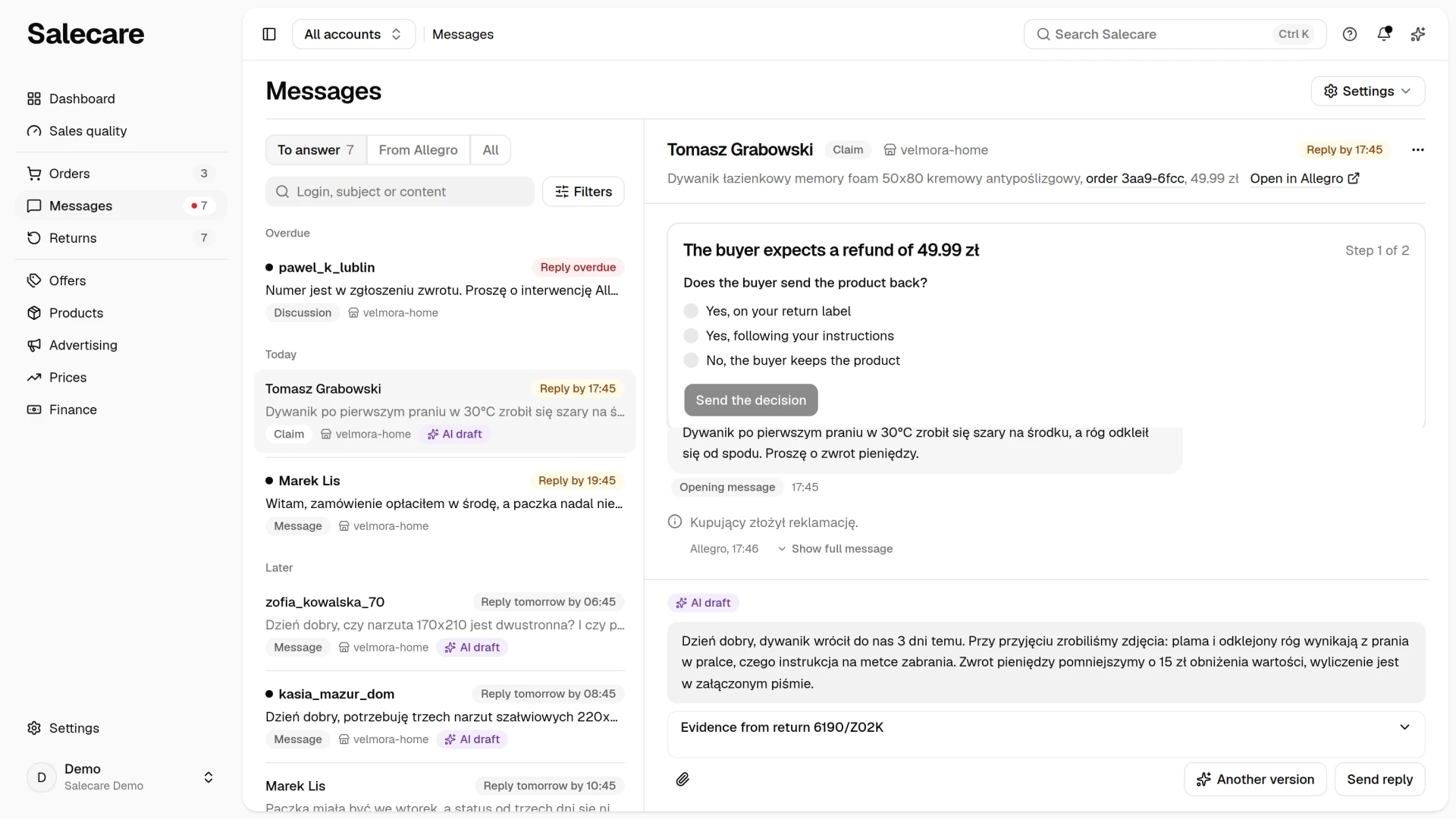Click the paperclip attachment icon

point(682,780)
